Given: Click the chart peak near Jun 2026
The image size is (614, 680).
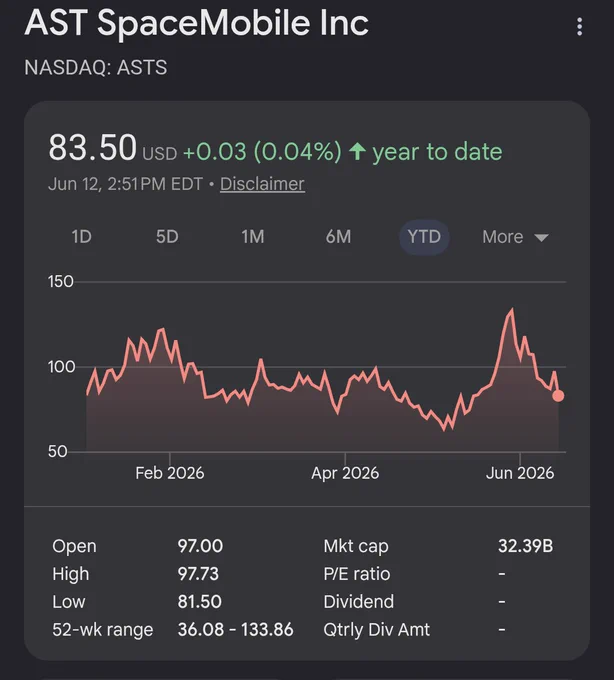Looking at the screenshot, I should 512,310.
